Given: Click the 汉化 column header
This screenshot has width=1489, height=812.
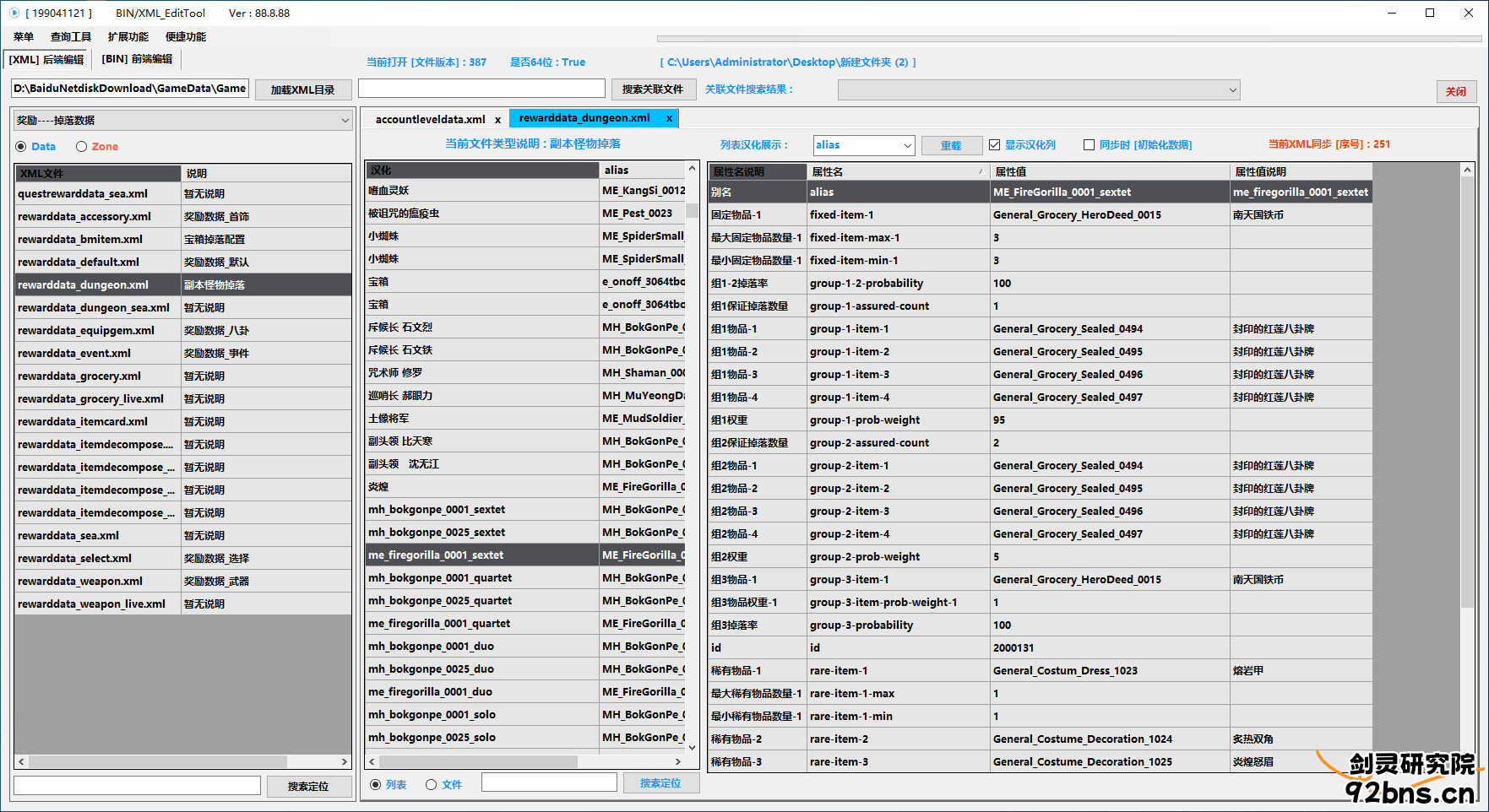Looking at the screenshot, I should point(482,170).
